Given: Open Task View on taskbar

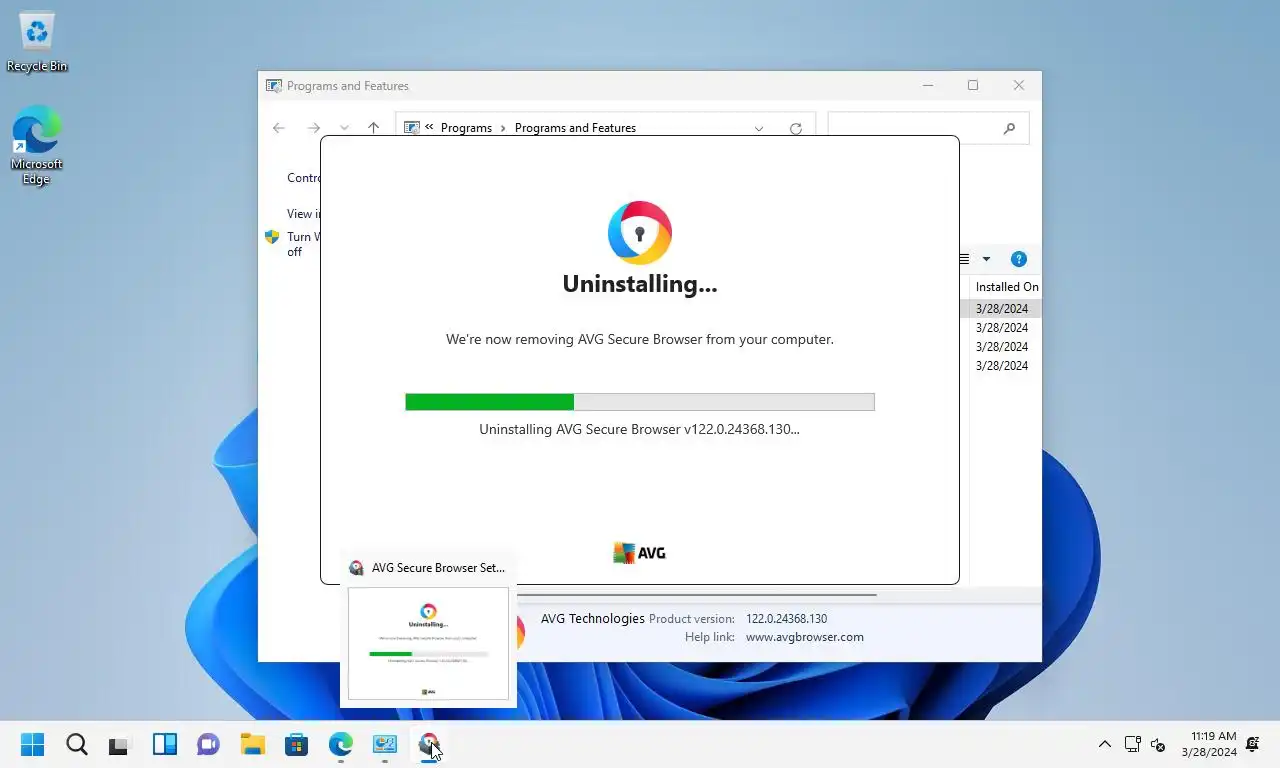Looking at the screenshot, I should (x=120, y=745).
